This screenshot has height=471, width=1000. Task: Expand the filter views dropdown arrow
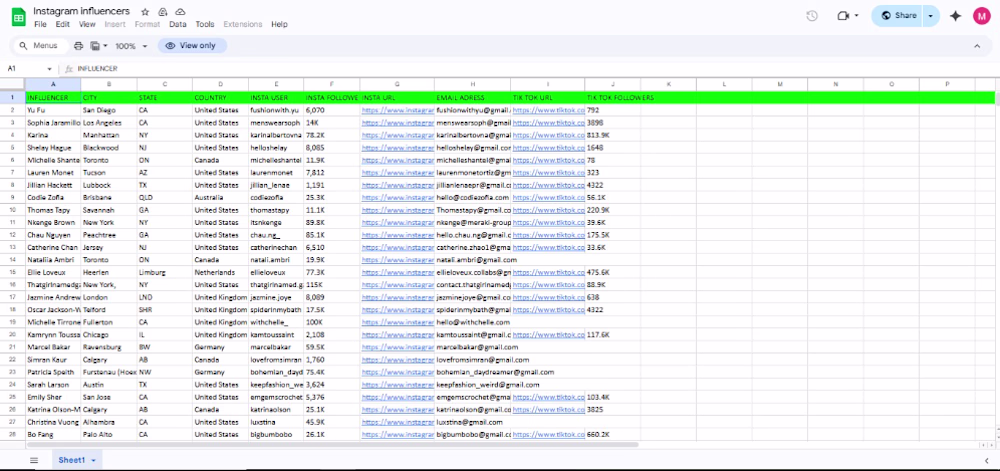pos(105,46)
